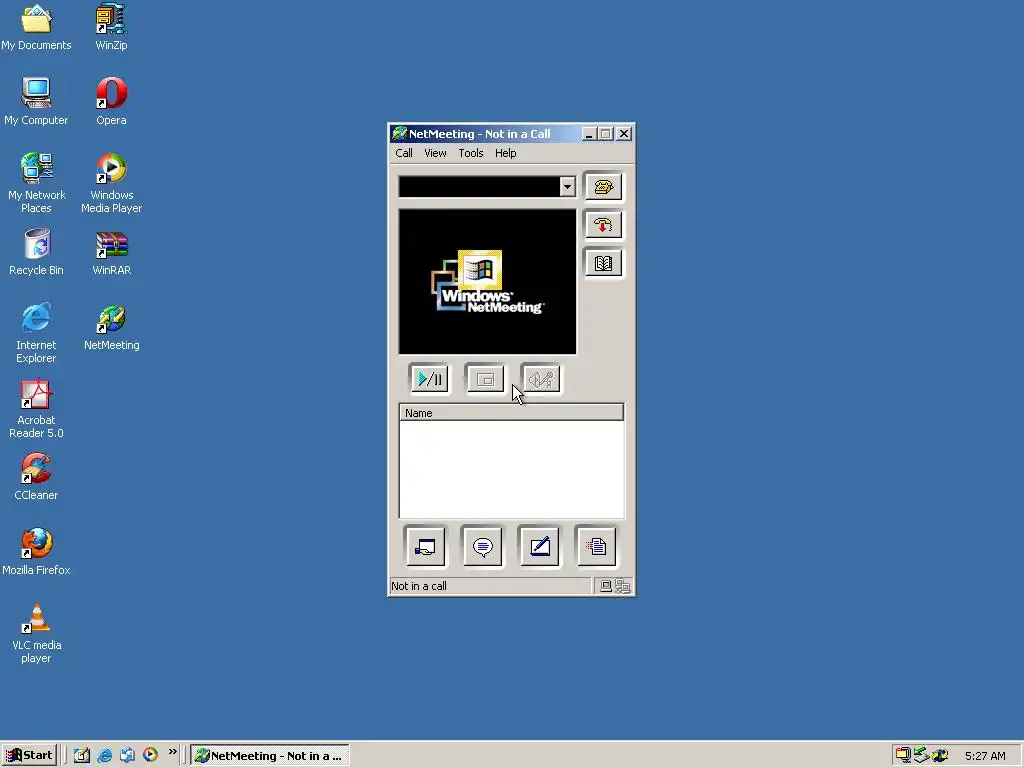Viewport: 1024px width, 768px height.
Task: Click the networked computers status bar icon
Action: [622, 586]
